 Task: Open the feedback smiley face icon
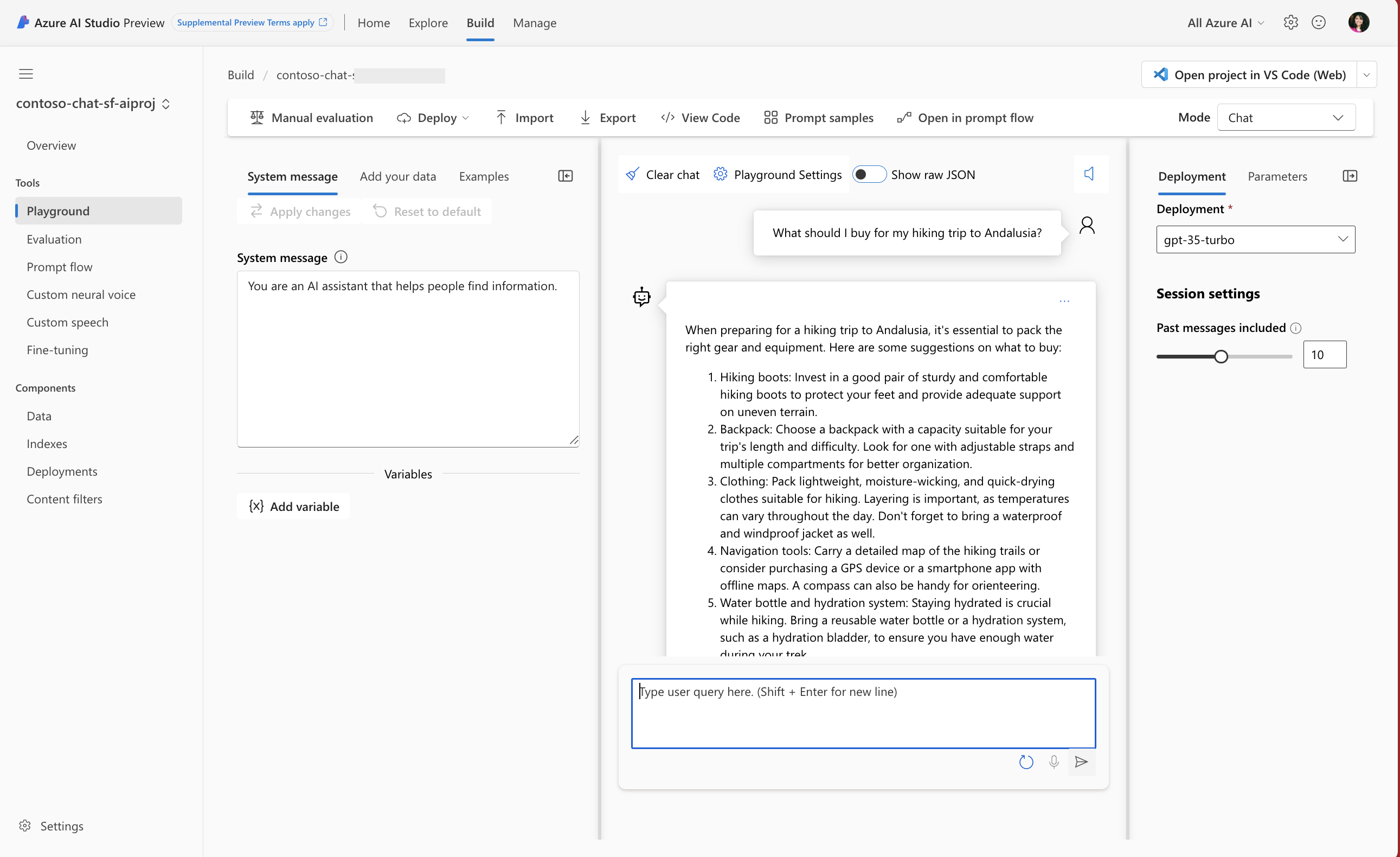click(1318, 23)
